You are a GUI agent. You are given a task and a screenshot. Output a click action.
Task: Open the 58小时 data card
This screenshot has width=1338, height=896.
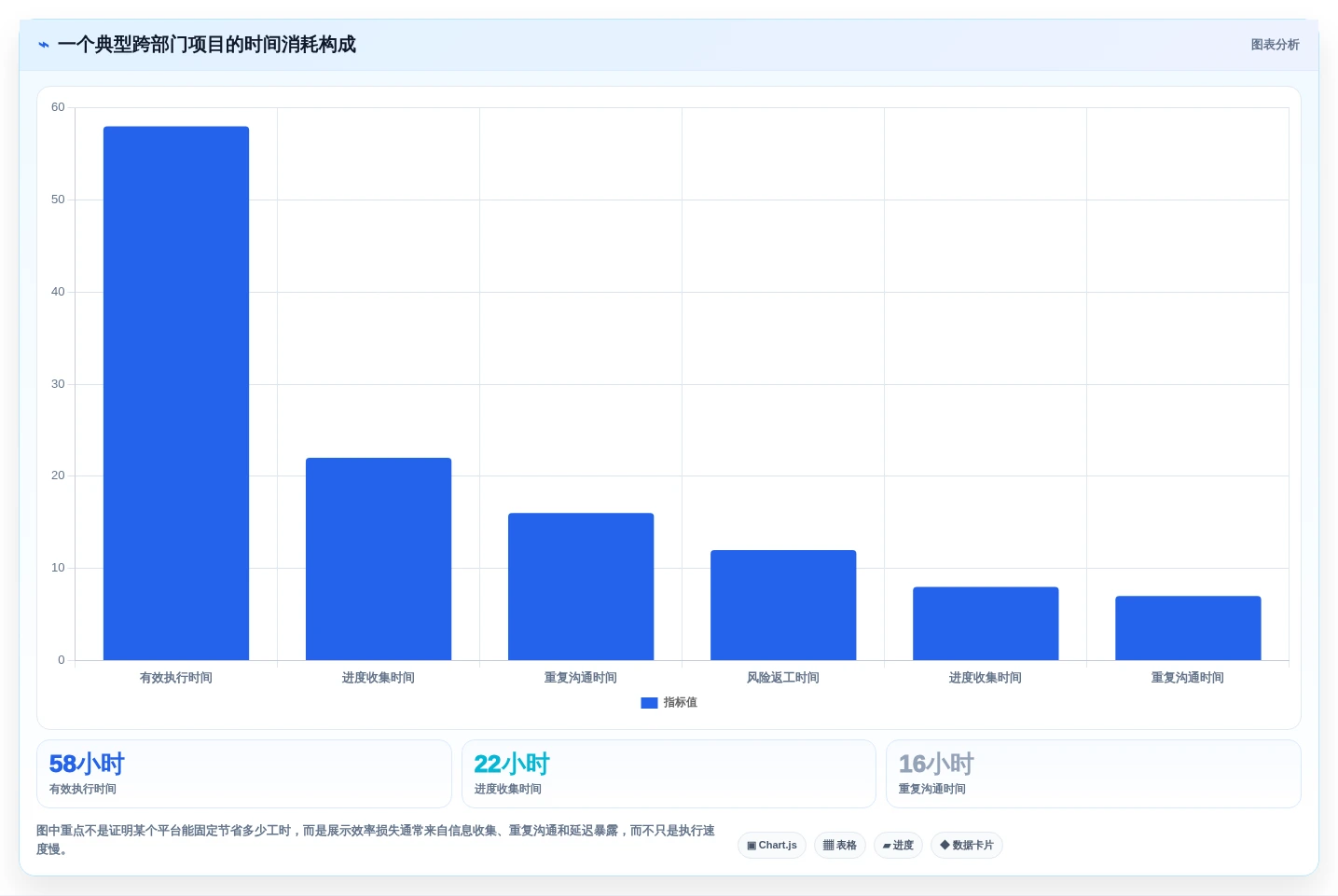coord(244,774)
